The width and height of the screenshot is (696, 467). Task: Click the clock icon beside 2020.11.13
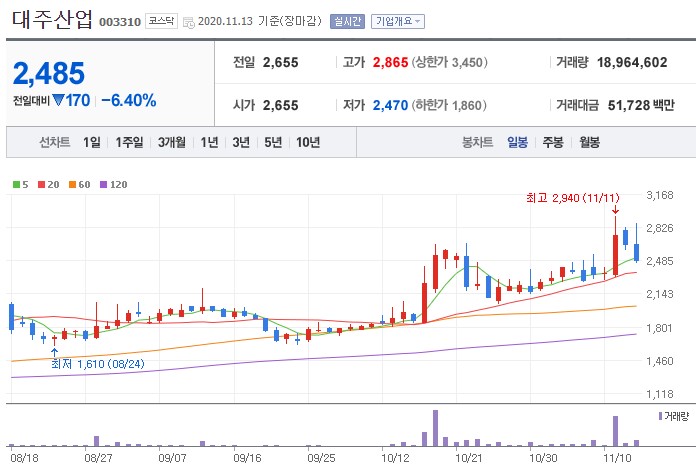click(189, 22)
